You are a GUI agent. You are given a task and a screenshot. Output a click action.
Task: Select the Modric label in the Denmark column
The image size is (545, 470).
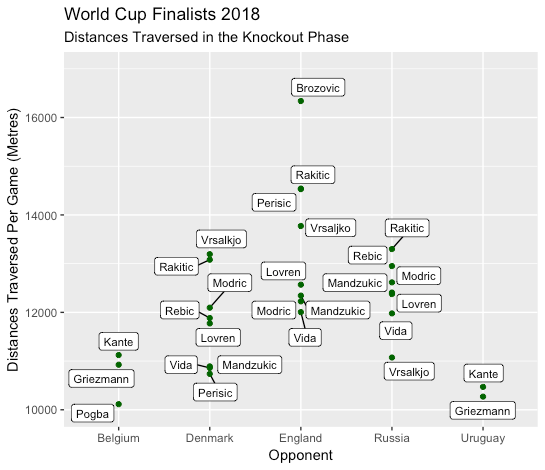230,283
